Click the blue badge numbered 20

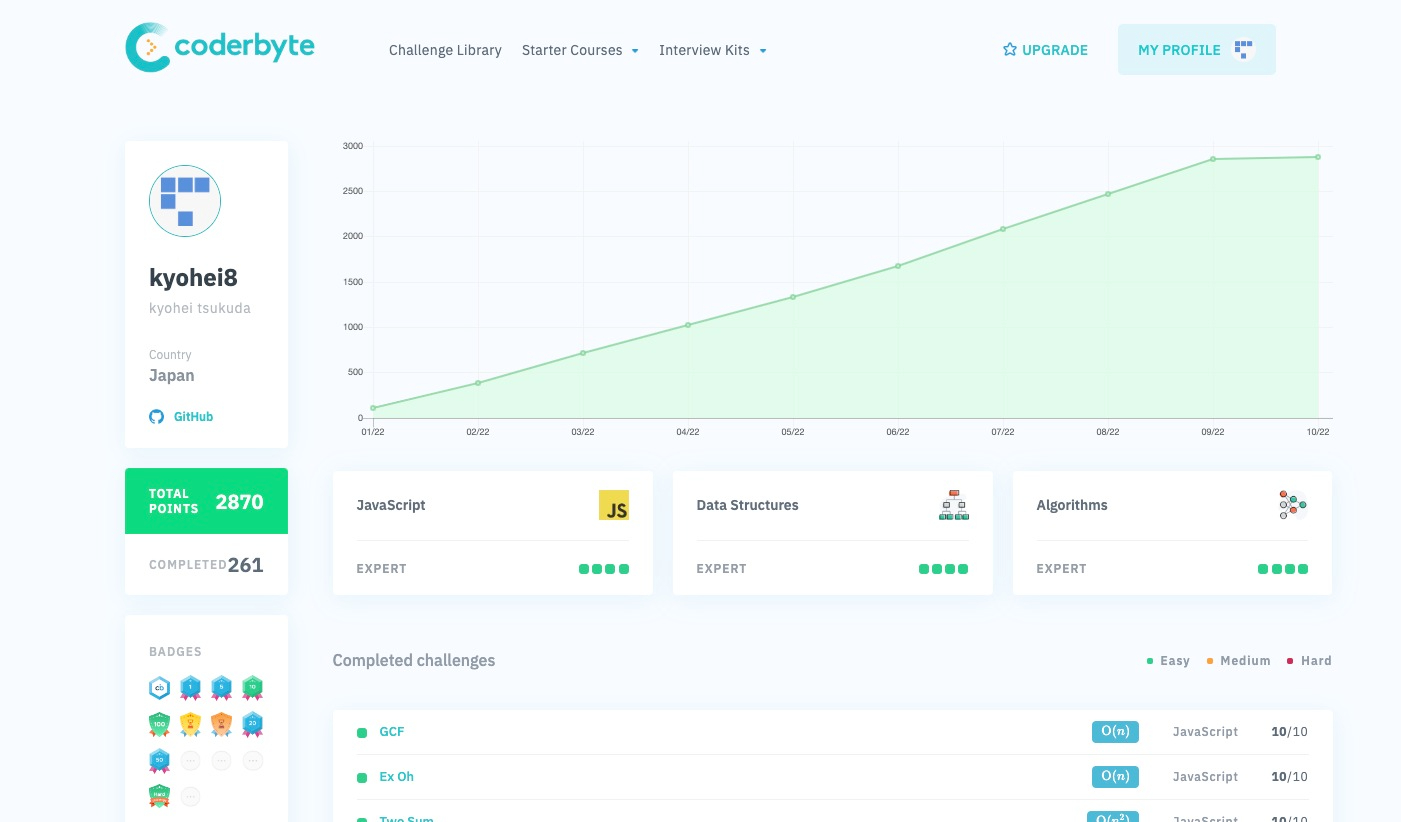pyautogui.click(x=253, y=724)
